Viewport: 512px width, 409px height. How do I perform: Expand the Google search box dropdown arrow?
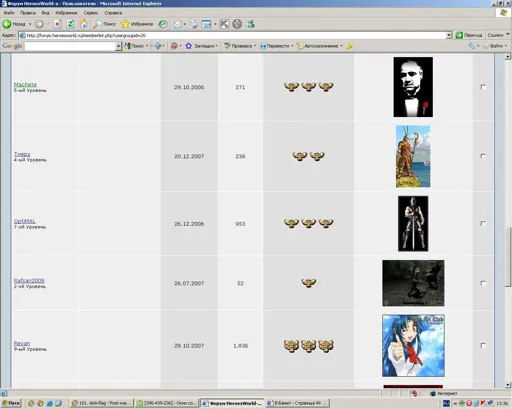click(118, 46)
